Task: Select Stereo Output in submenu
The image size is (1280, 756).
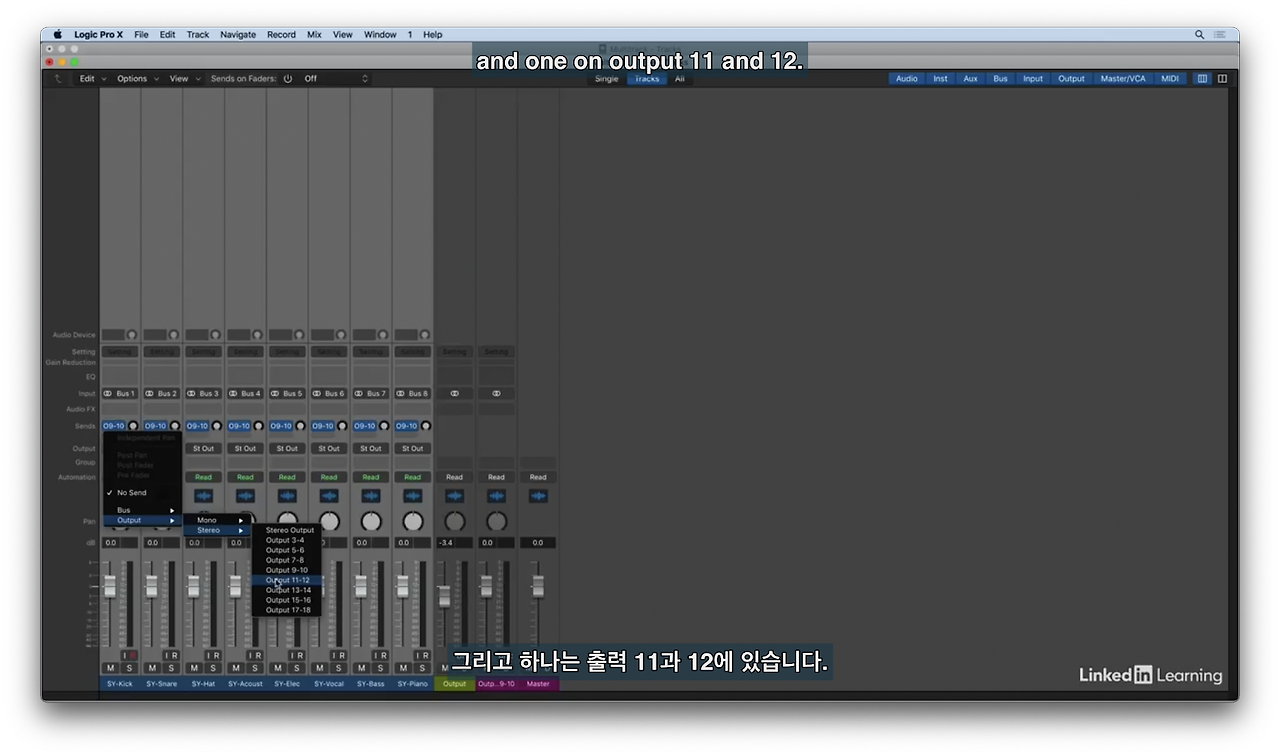Action: pyautogui.click(x=287, y=530)
